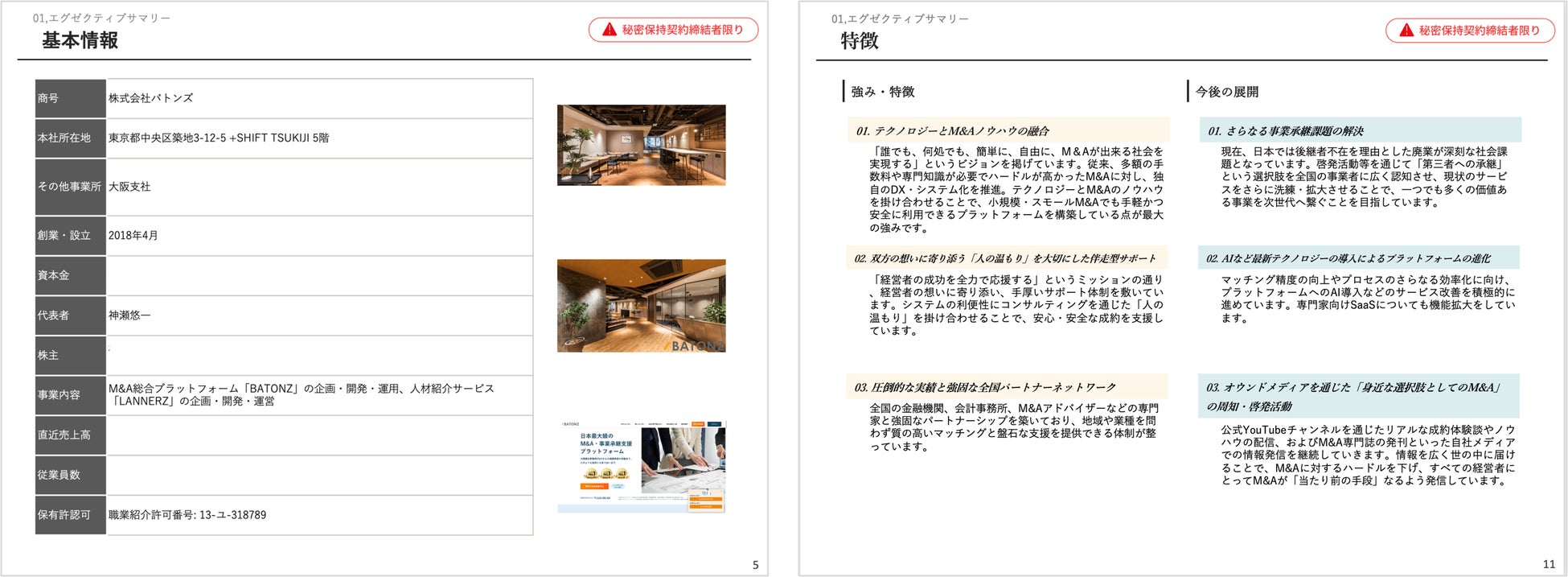Click page number 5 on the 基本情報 slide
This screenshot has height=577, width=1568.
pos(755,565)
